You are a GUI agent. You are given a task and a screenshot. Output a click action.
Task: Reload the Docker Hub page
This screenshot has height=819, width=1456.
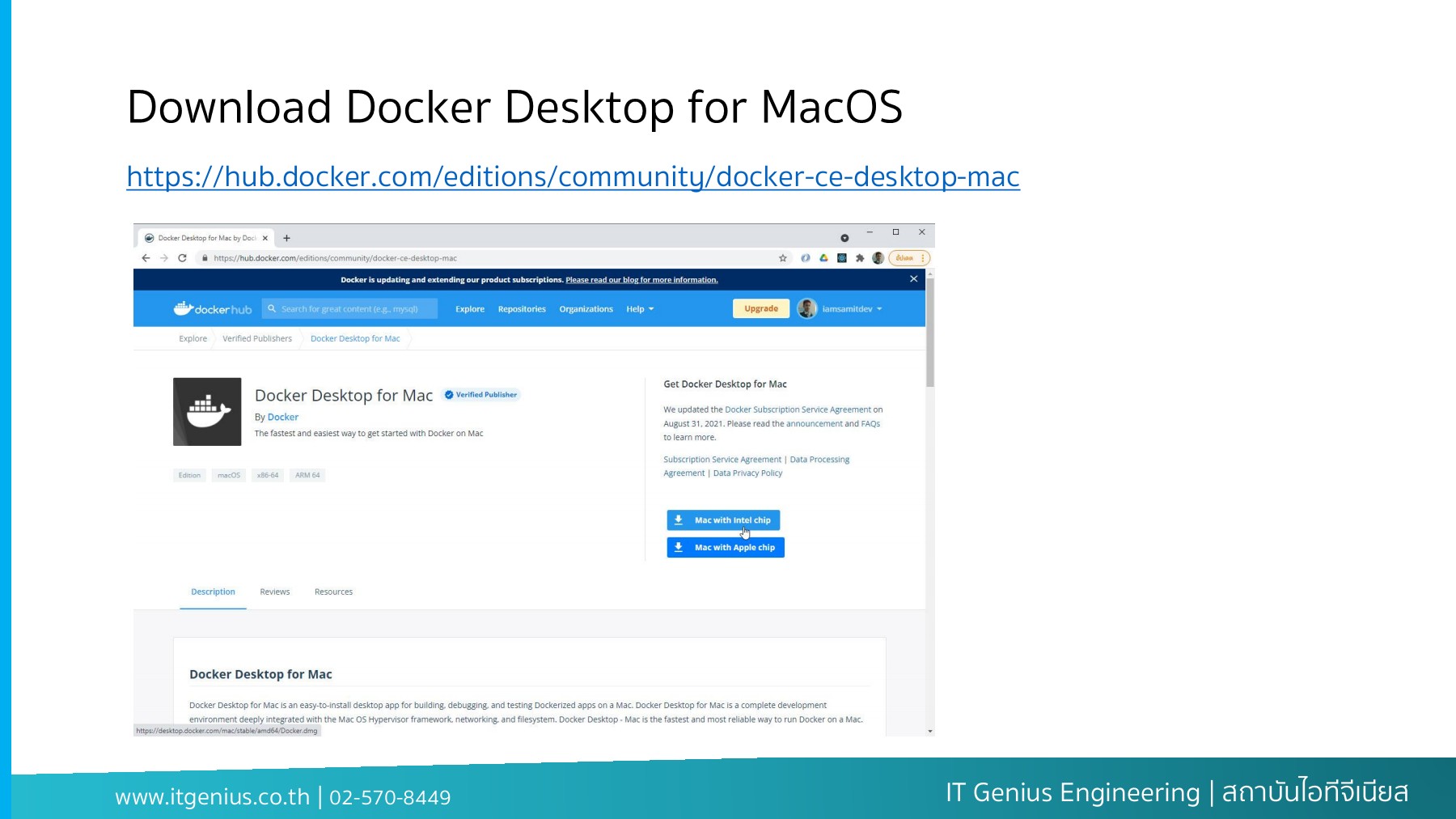tap(182, 258)
